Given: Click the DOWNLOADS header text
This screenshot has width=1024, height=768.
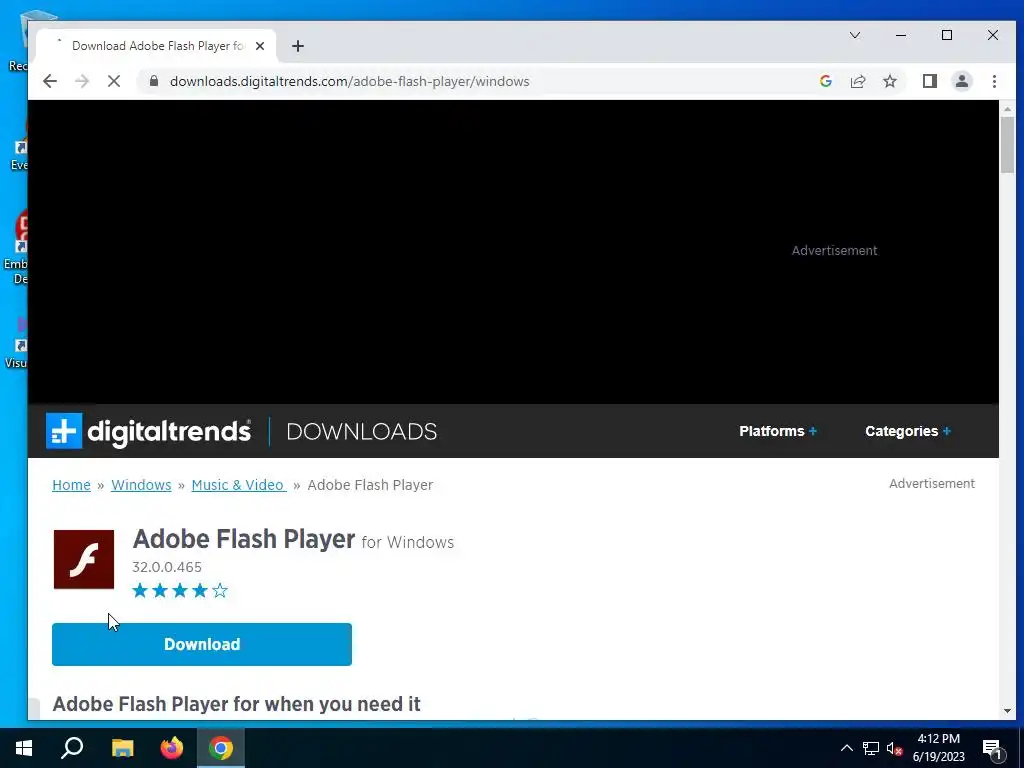Looking at the screenshot, I should click(x=362, y=432).
